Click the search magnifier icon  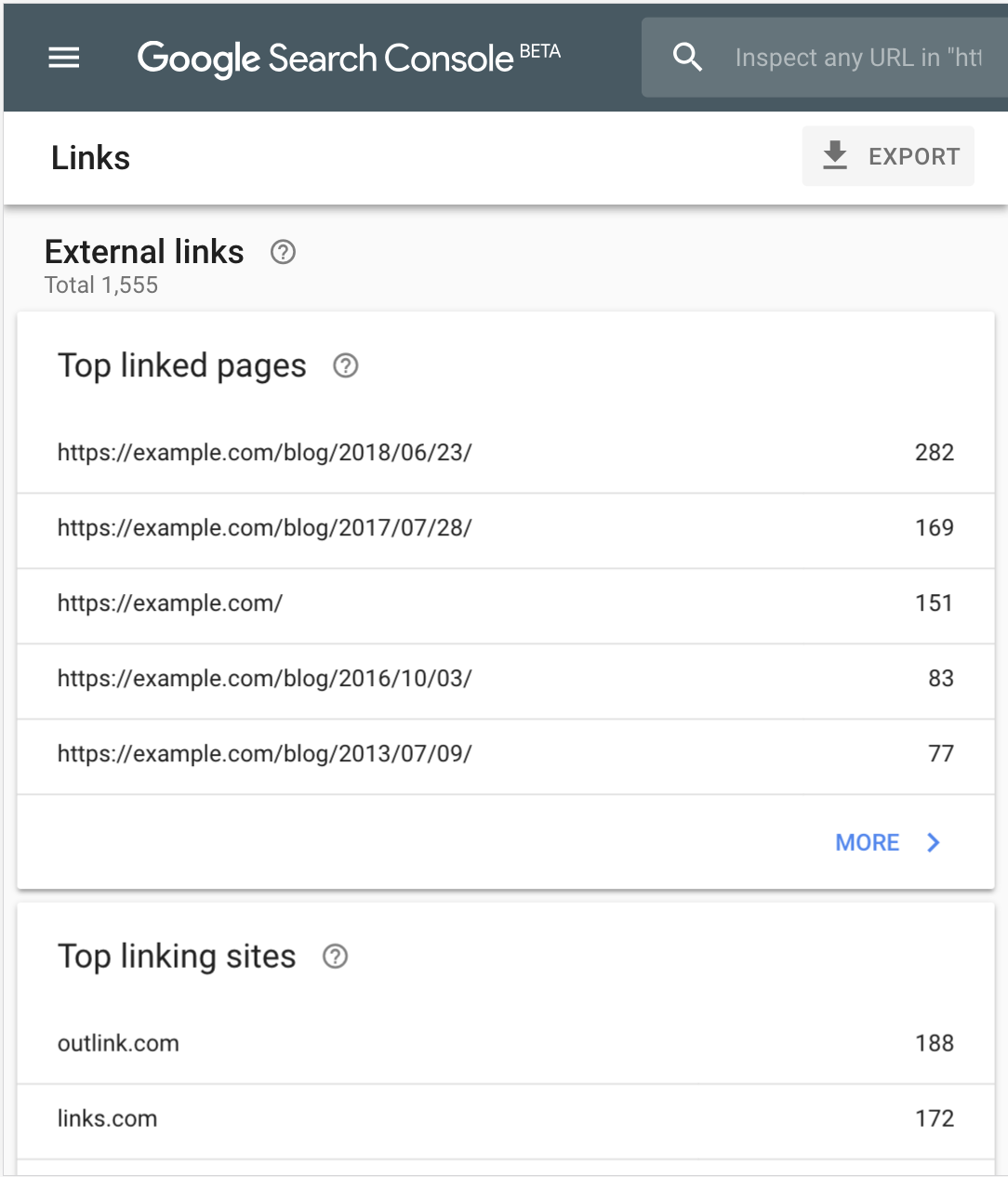click(688, 57)
